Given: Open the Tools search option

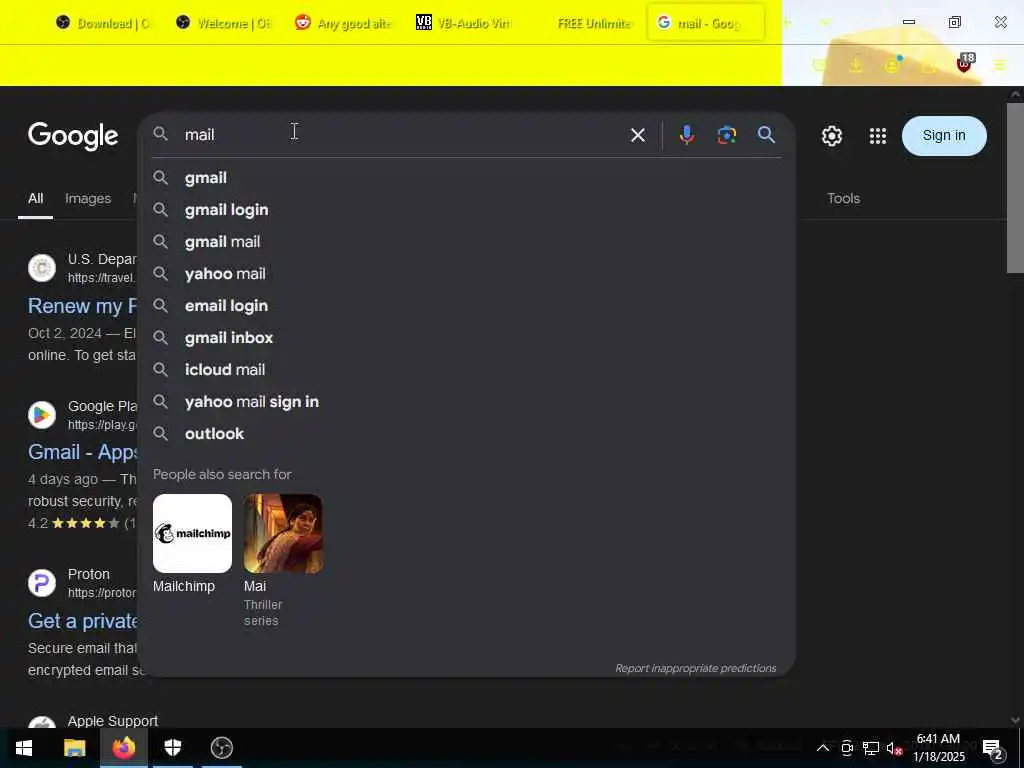Looking at the screenshot, I should pyautogui.click(x=843, y=199).
